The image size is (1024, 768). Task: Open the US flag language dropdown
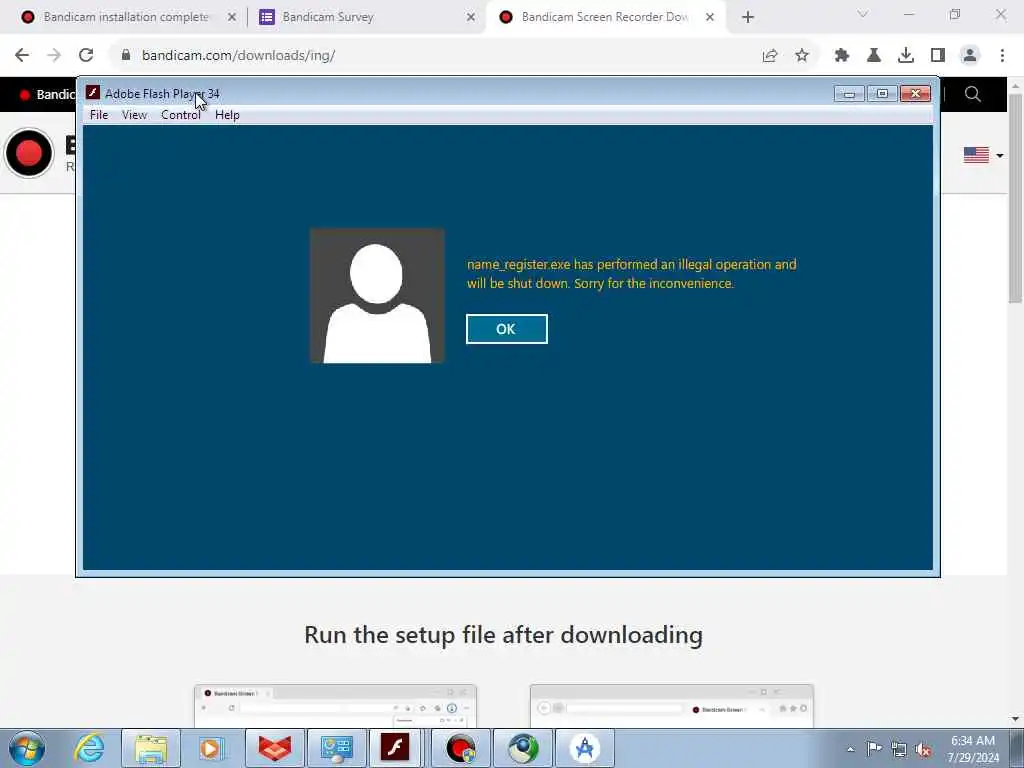tap(984, 155)
